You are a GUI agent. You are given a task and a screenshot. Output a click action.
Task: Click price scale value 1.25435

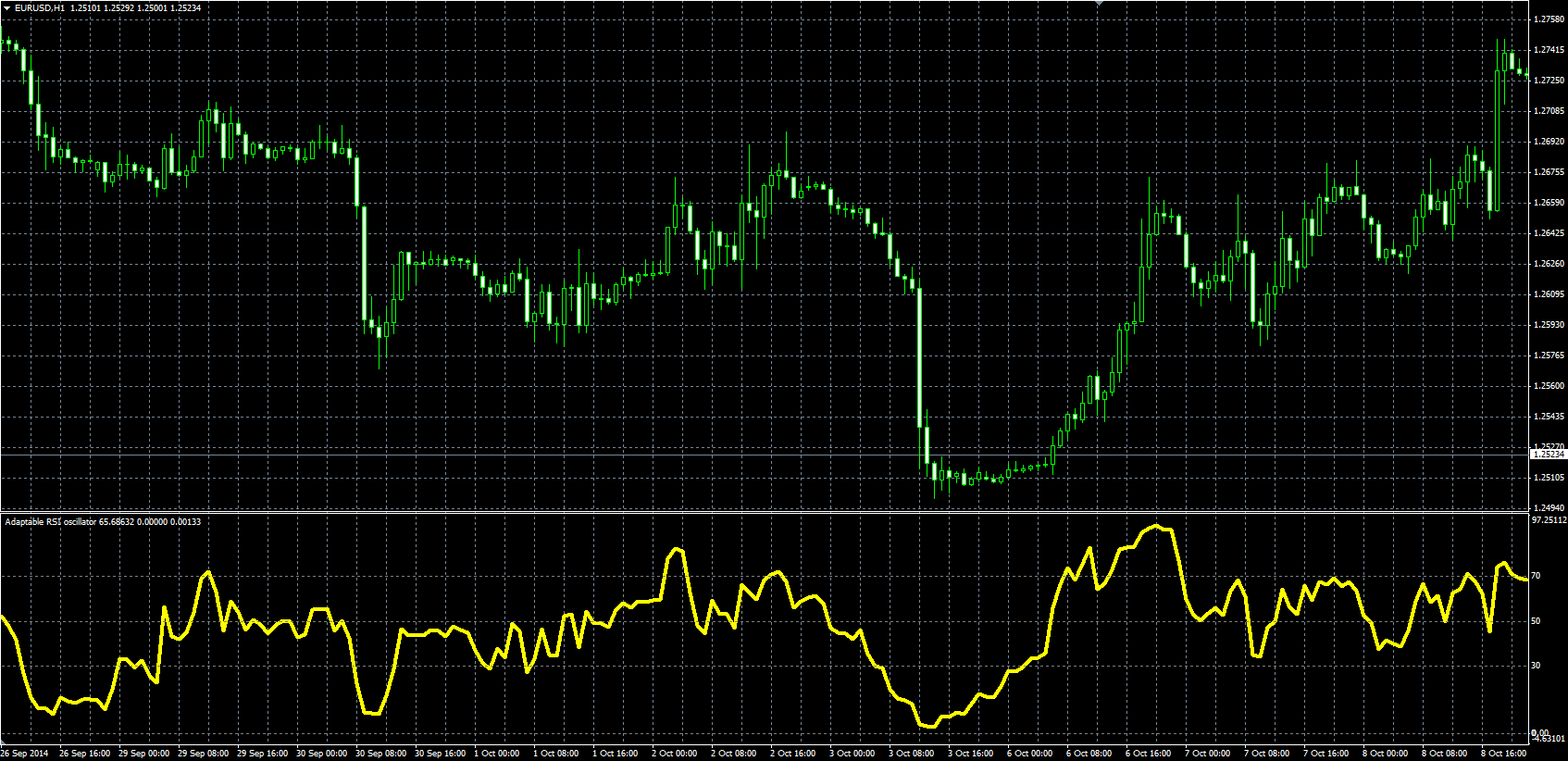[x=1549, y=417]
